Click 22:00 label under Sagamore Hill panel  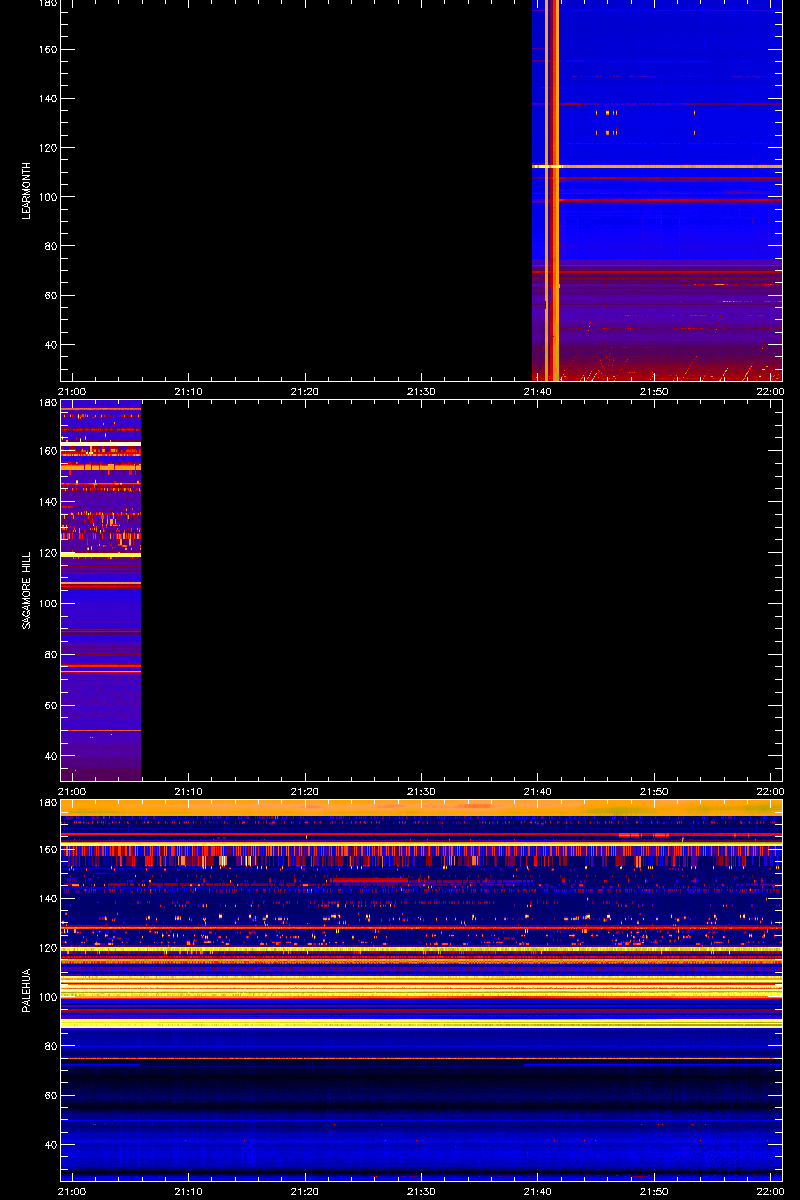point(770,791)
